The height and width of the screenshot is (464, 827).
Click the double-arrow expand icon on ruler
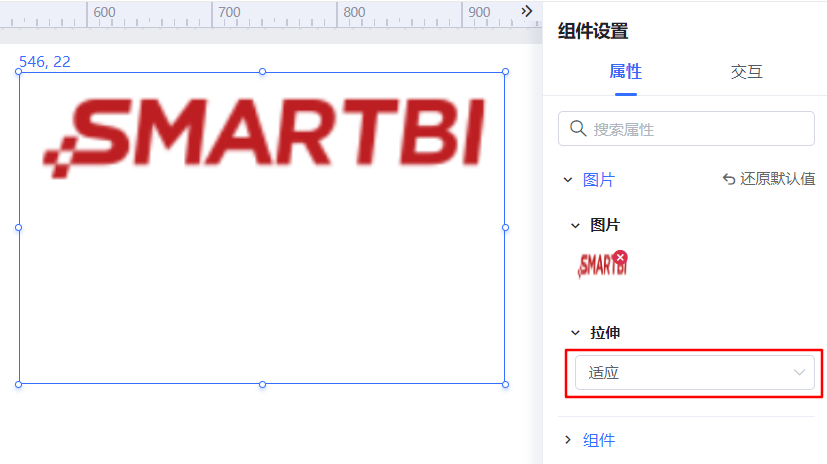pyautogui.click(x=526, y=11)
